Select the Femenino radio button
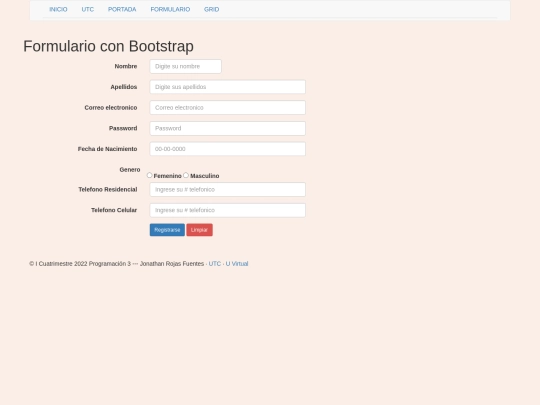Viewport: 540px width, 405px height. [149, 175]
